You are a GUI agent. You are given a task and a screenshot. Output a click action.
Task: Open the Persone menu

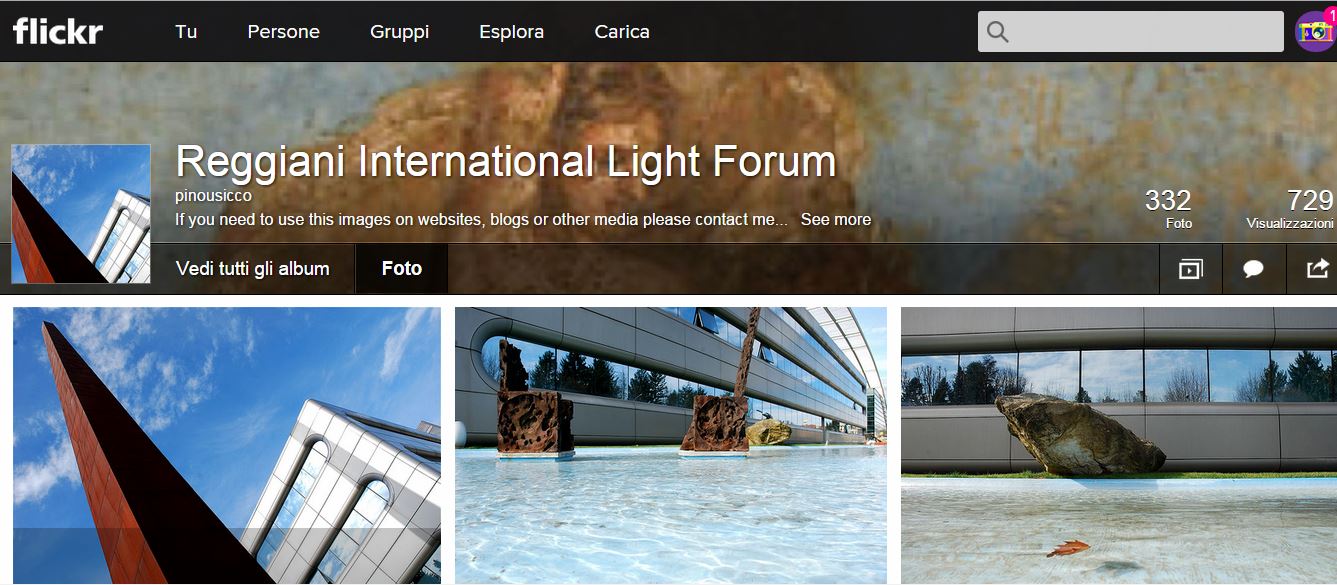click(x=284, y=31)
